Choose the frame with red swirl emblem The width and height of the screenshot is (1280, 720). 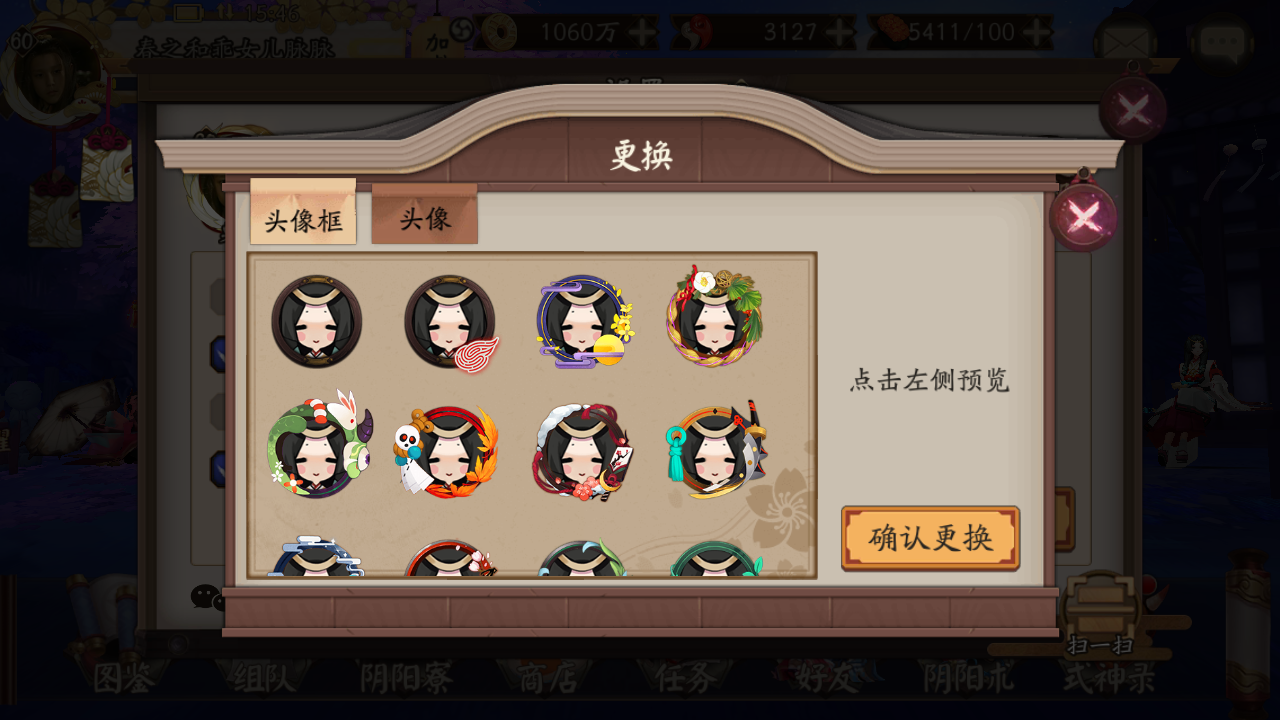coord(450,323)
